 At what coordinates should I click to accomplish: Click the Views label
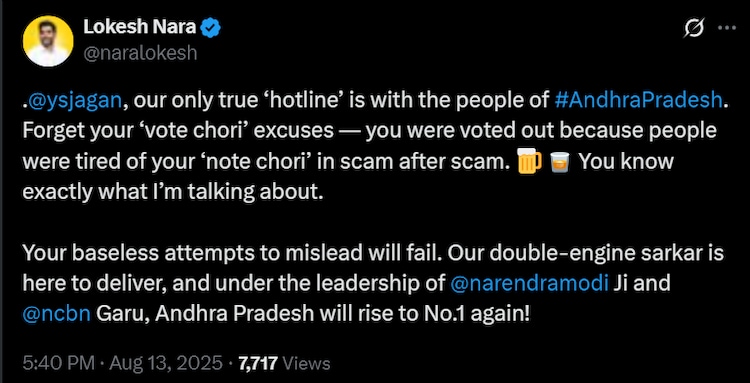pos(307,364)
